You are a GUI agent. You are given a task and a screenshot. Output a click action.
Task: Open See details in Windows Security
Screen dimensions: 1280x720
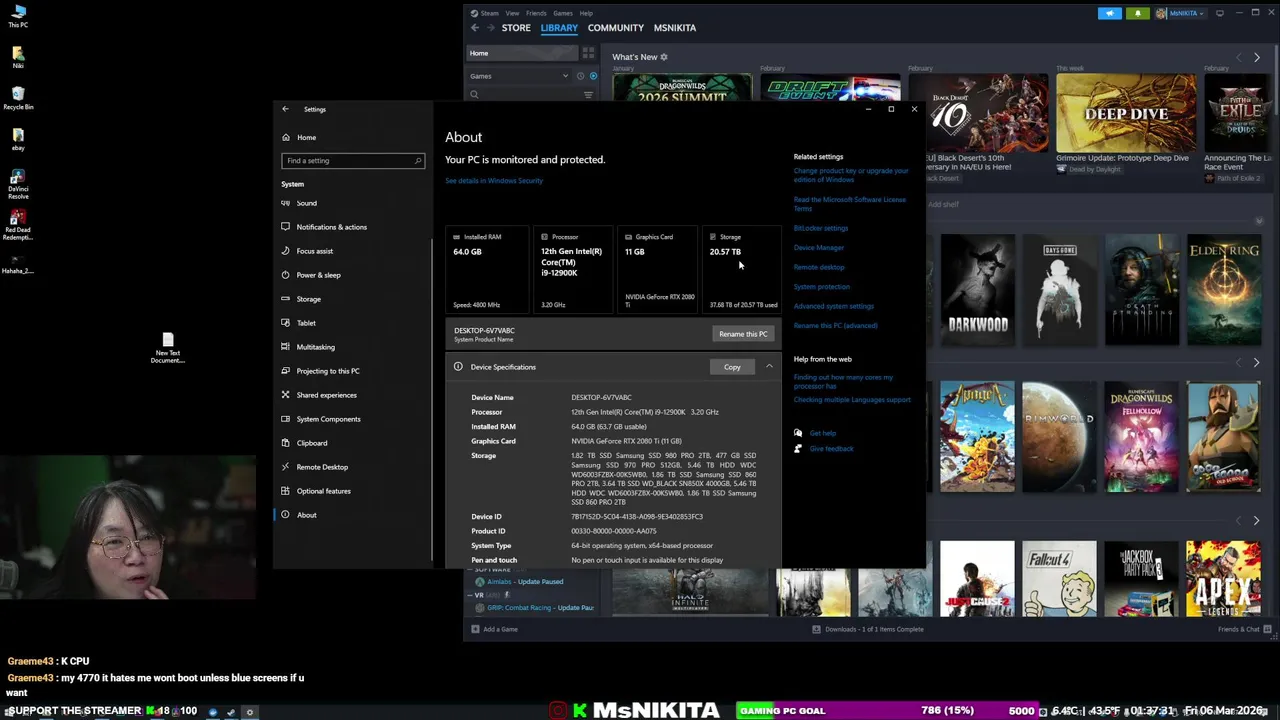coord(494,181)
